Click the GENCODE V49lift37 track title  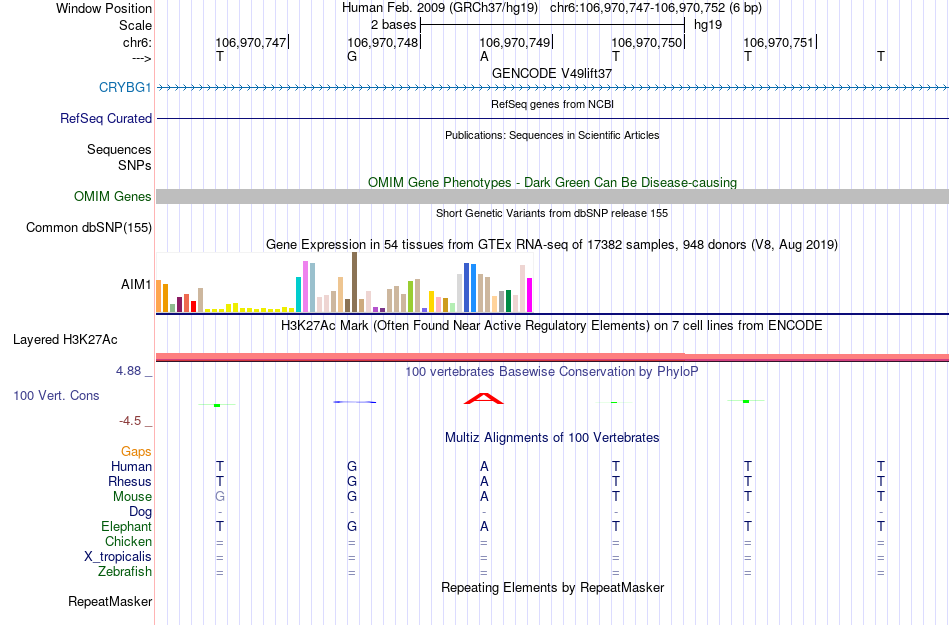[x=552, y=73]
